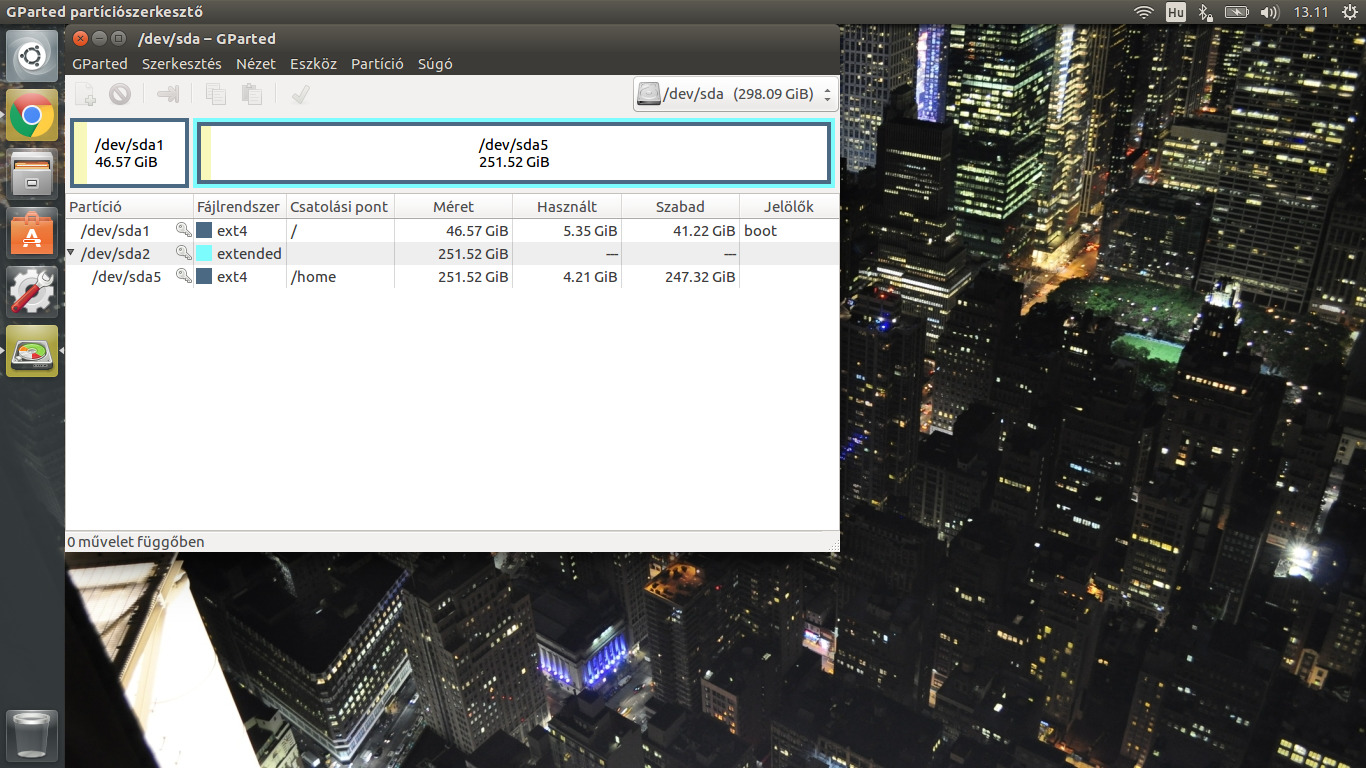Click the 4.21 GiB used value
Viewport: 1366px width, 768px height.
[x=591, y=276]
